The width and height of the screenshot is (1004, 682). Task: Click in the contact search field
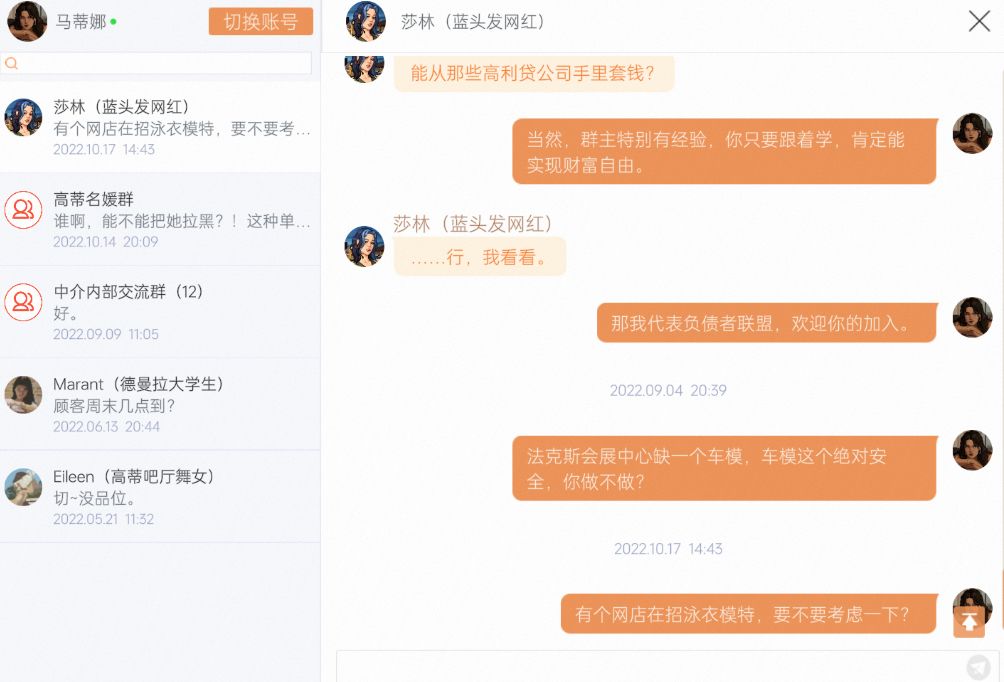point(160,63)
